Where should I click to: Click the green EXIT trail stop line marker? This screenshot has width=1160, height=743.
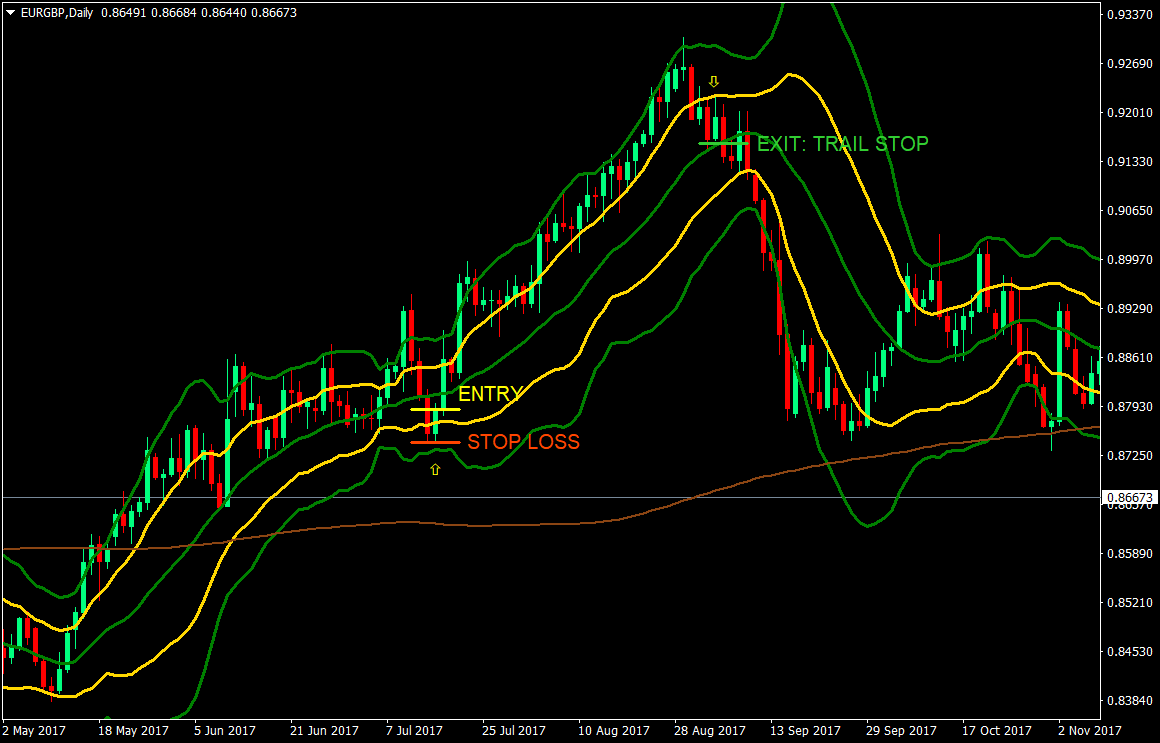[723, 144]
